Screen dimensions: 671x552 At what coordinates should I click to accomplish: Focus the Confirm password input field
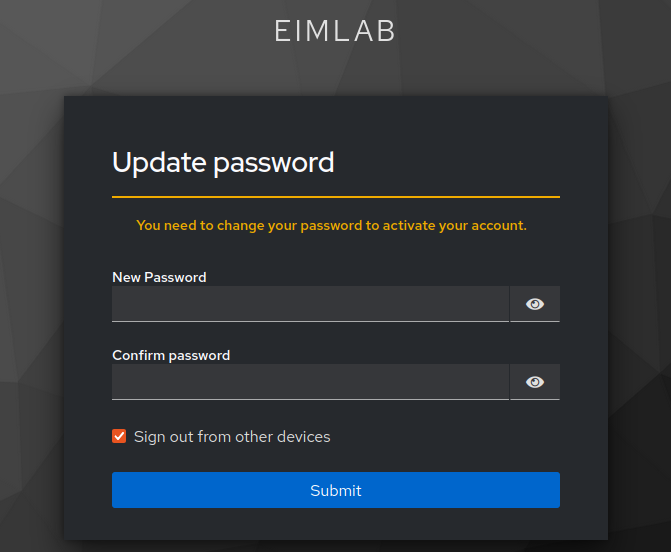pyautogui.click(x=310, y=382)
